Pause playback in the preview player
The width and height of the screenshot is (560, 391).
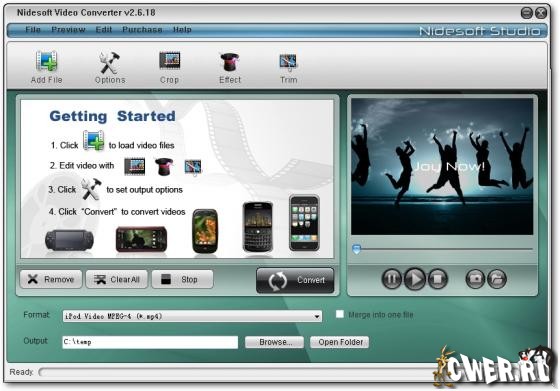tap(392, 279)
